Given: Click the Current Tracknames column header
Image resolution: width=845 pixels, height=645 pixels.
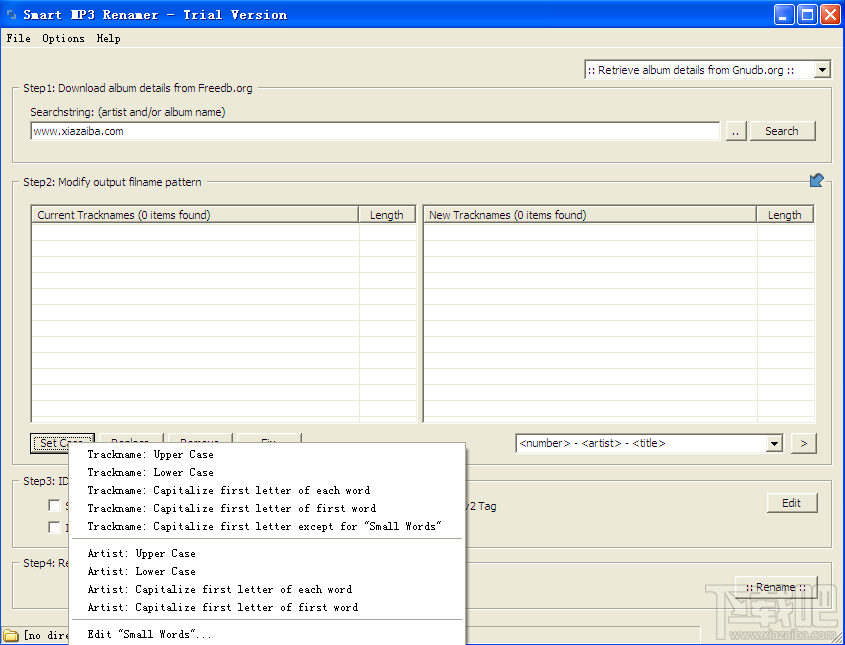Looking at the screenshot, I should coord(195,215).
